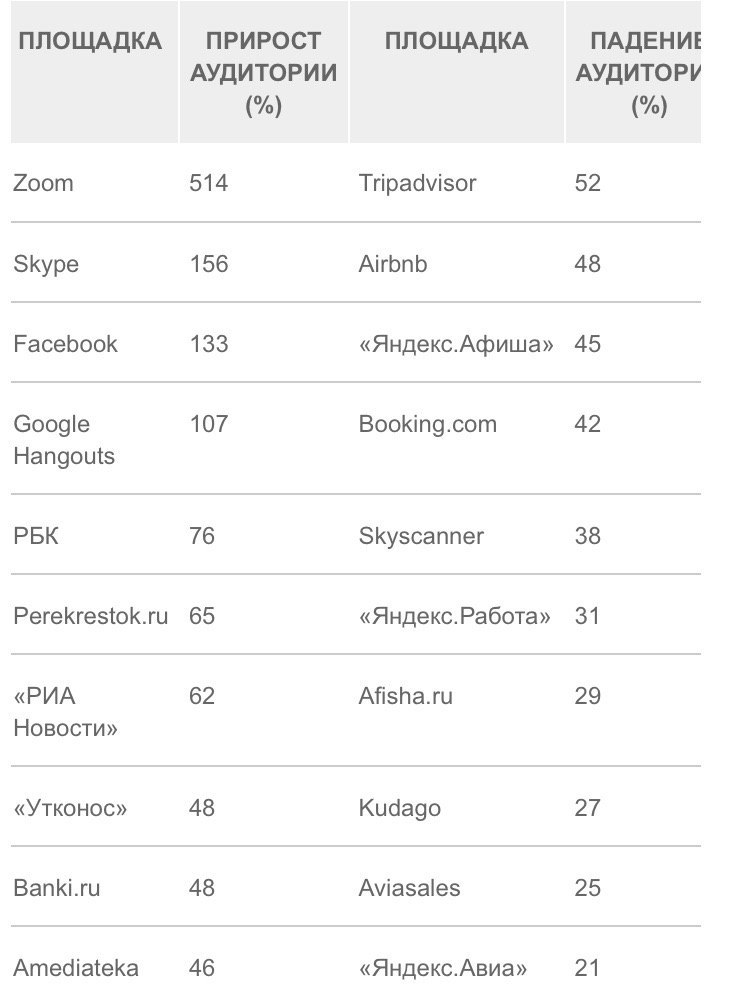Click the Zoom platform cell
The width and height of the screenshot is (731, 1004).
(x=43, y=183)
